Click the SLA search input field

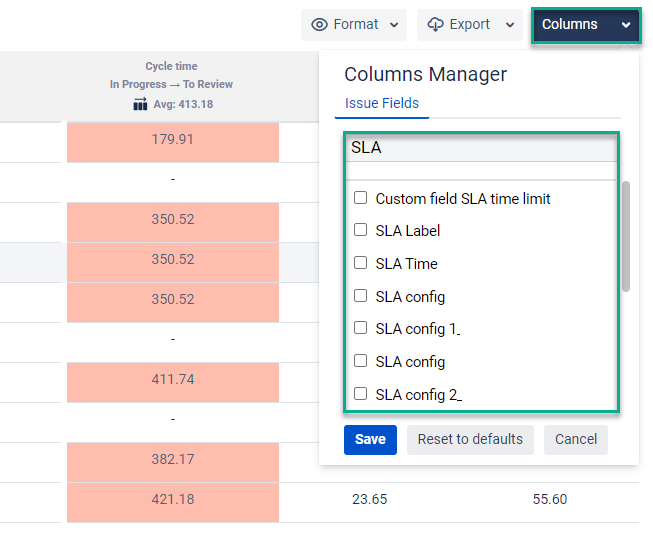coord(481,148)
